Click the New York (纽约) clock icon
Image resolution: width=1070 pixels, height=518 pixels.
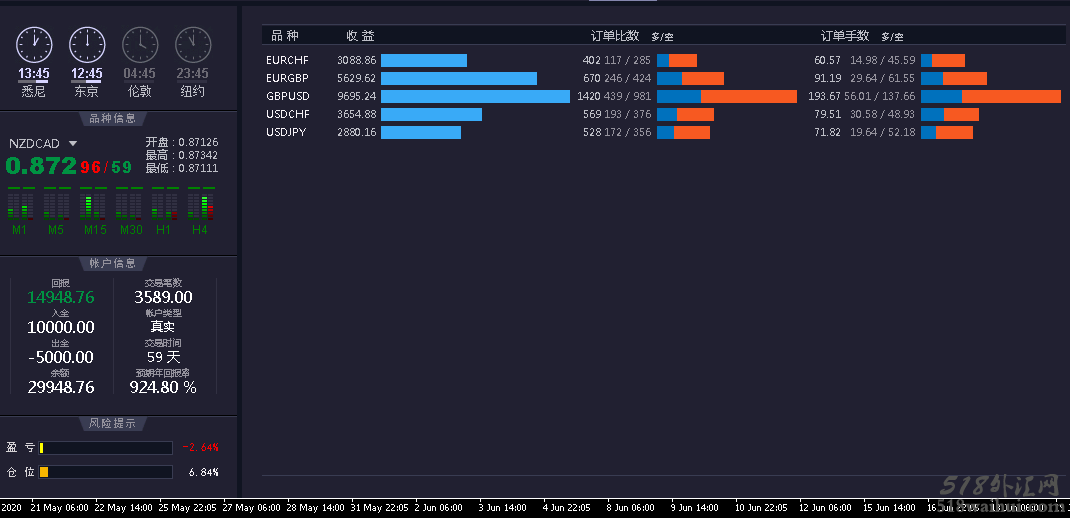(x=193, y=44)
